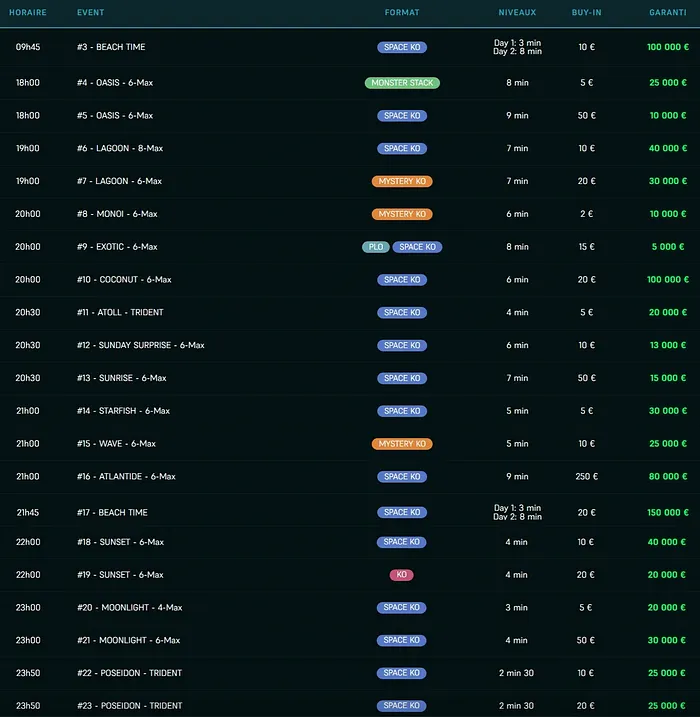700x717 pixels.
Task: Click the 150 000 € guarantee amount
Action: click(x=668, y=513)
